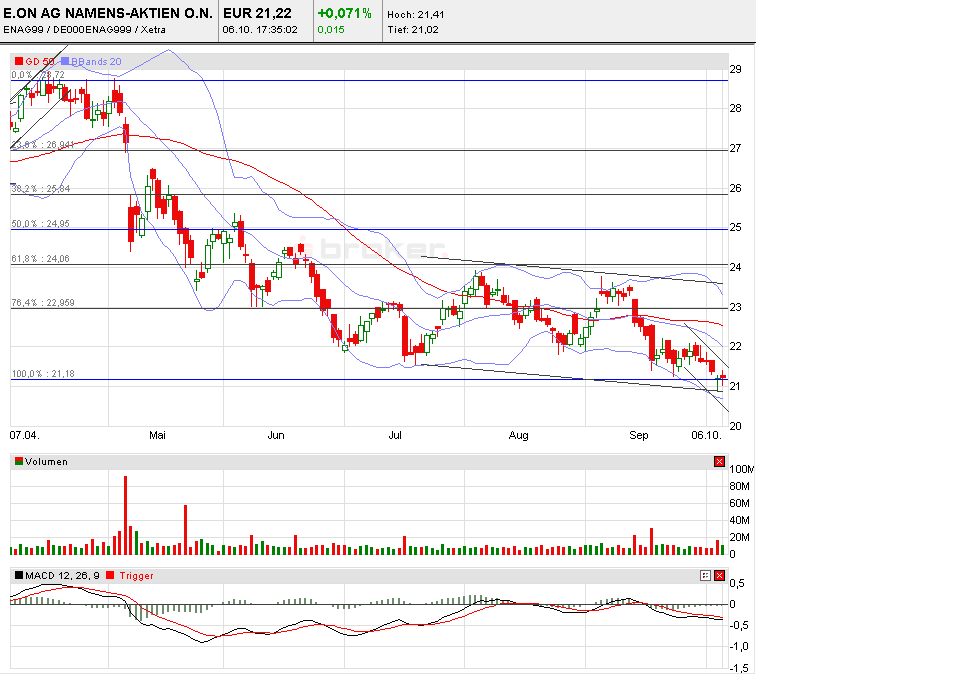The width and height of the screenshot is (960, 677).
Task: Click the 'E.ON AG NAMENS-AKTIEN O.N.' title
Action: click(x=108, y=13)
